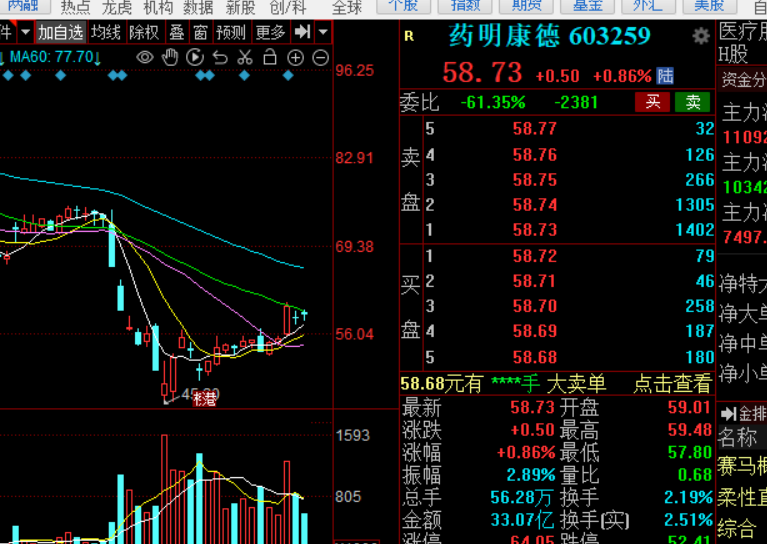Open dropdown arrow after the jump-to-end icon
Screen dimensions: 767x544
pos(323,33)
